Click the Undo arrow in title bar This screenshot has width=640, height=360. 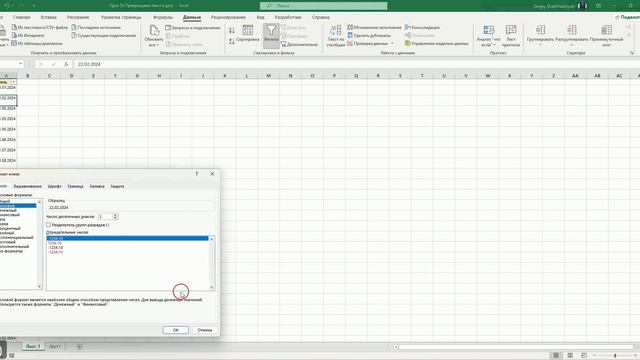click(7, 6)
